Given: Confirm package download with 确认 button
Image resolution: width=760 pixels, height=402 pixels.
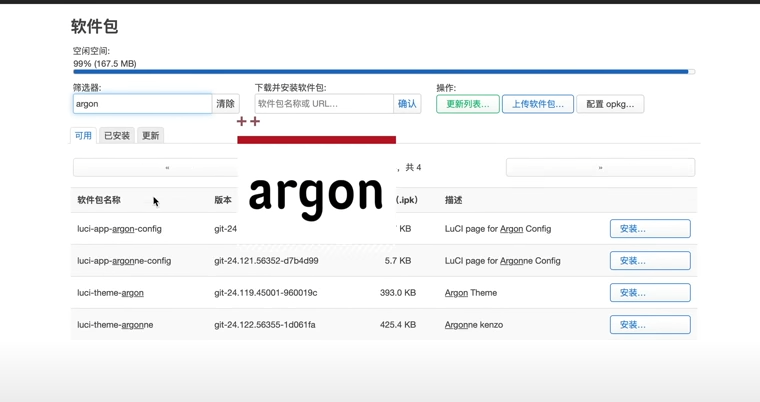Looking at the screenshot, I should [407, 104].
